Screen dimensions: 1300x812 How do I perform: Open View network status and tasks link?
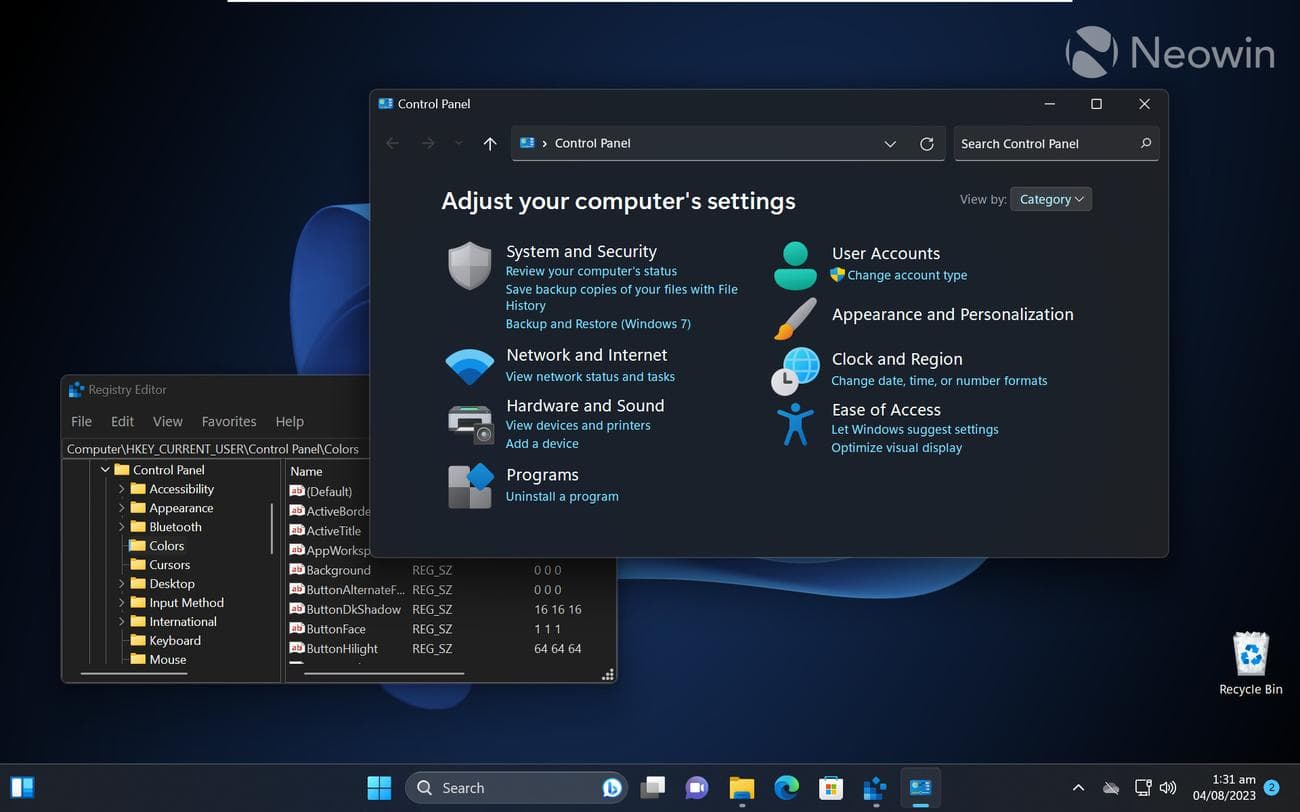590,377
